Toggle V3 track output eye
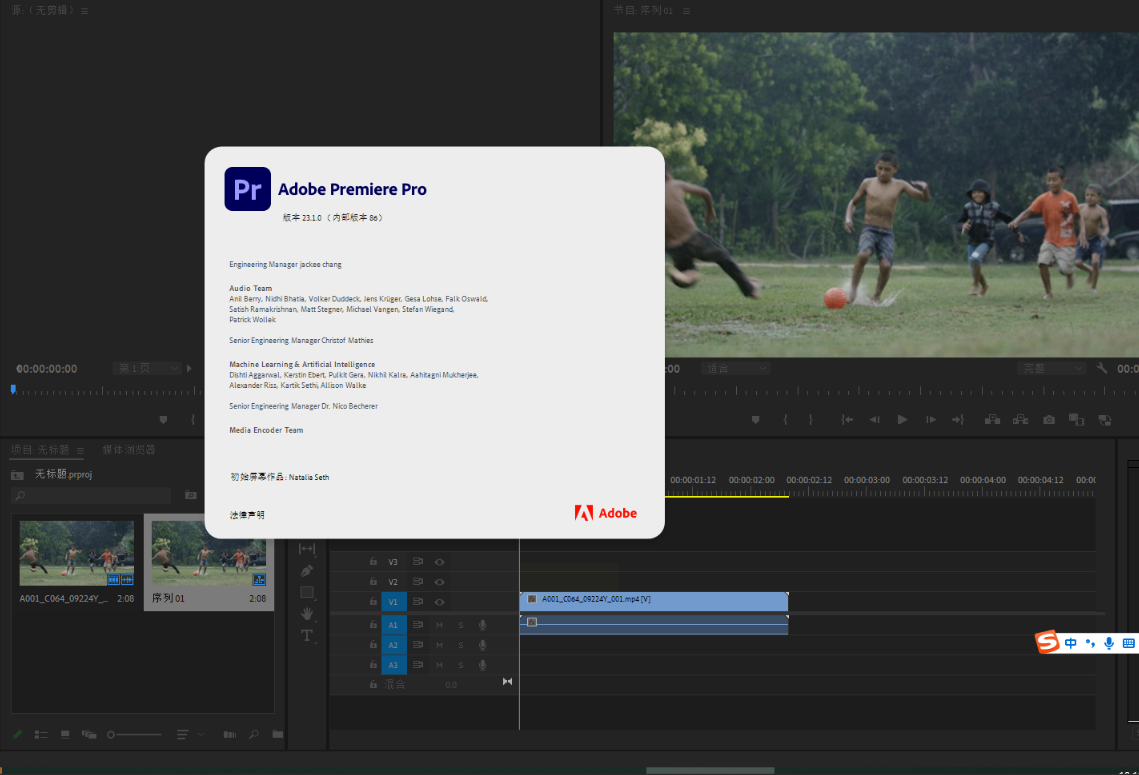This screenshot has width=1139, height=775. click(x=439, y=561)
